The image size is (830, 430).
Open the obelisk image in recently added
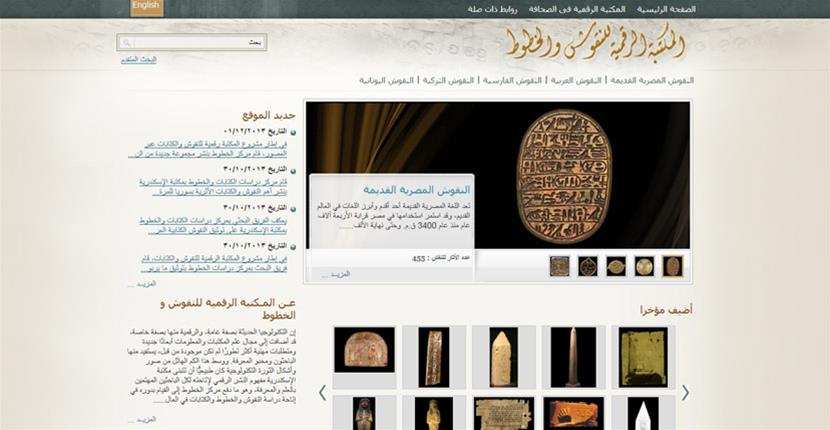[x=572, y=356]
